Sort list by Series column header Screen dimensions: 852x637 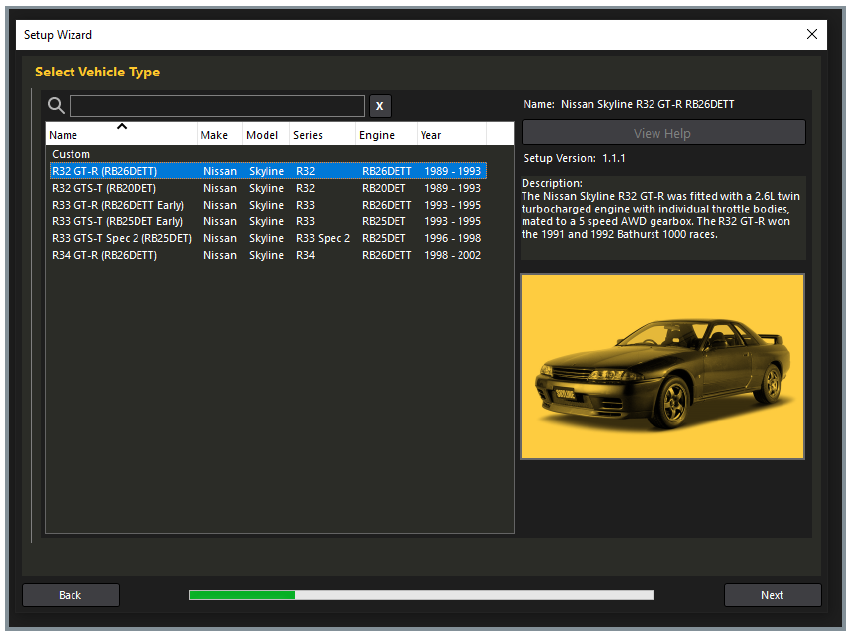point(322,134)
